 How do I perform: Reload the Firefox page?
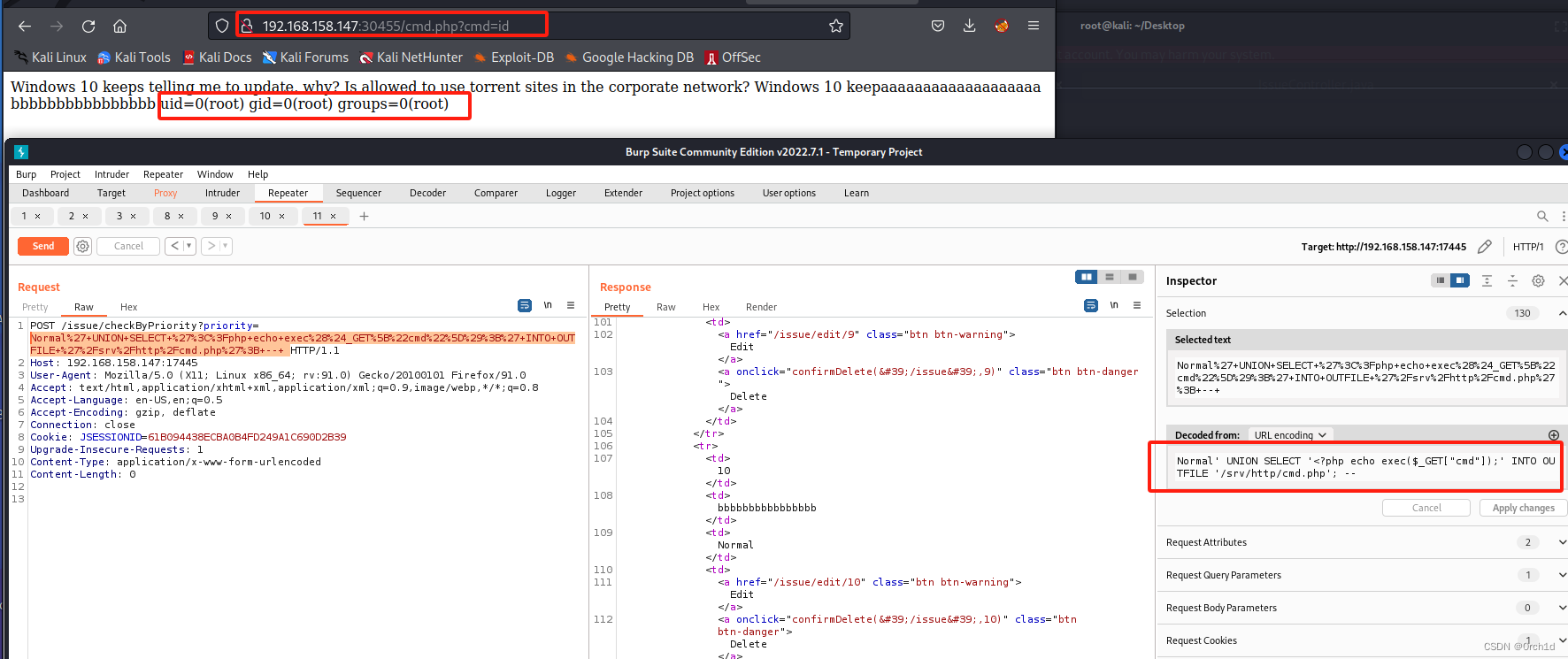pyautogui.click(x=88, y=26)
